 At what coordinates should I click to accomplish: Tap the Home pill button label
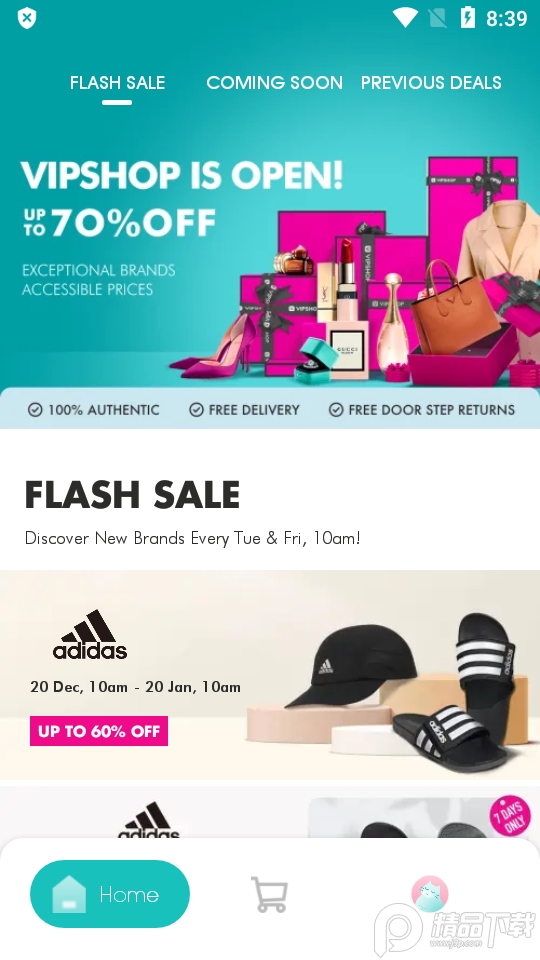pyautogui.click(x=129, y=894)
